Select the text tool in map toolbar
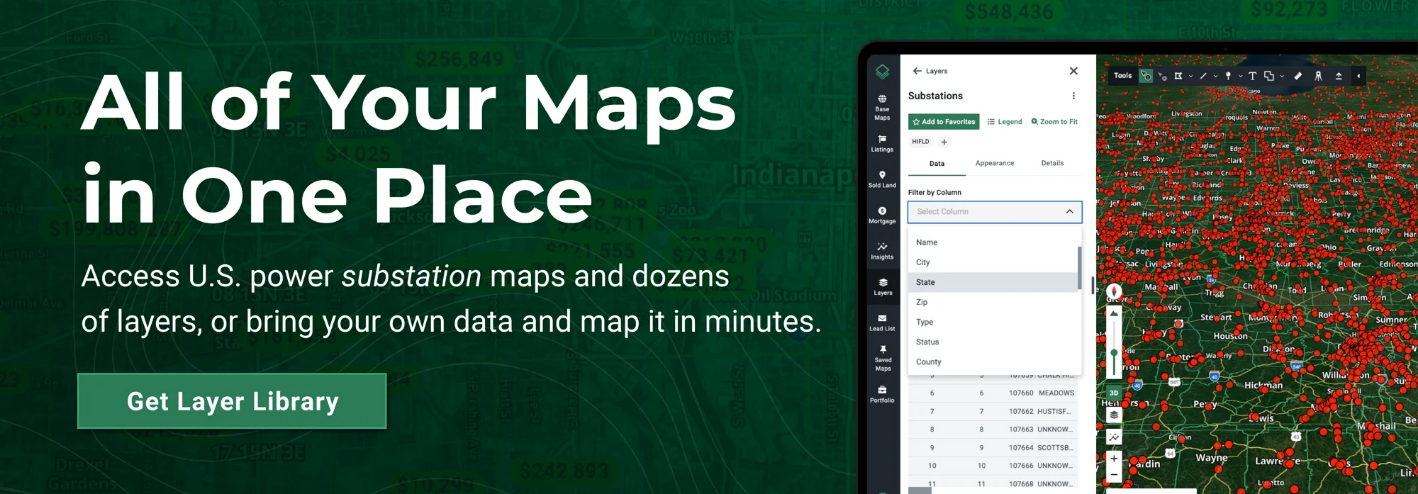Screen dimensions: 1418x494 pos(1252,76)
